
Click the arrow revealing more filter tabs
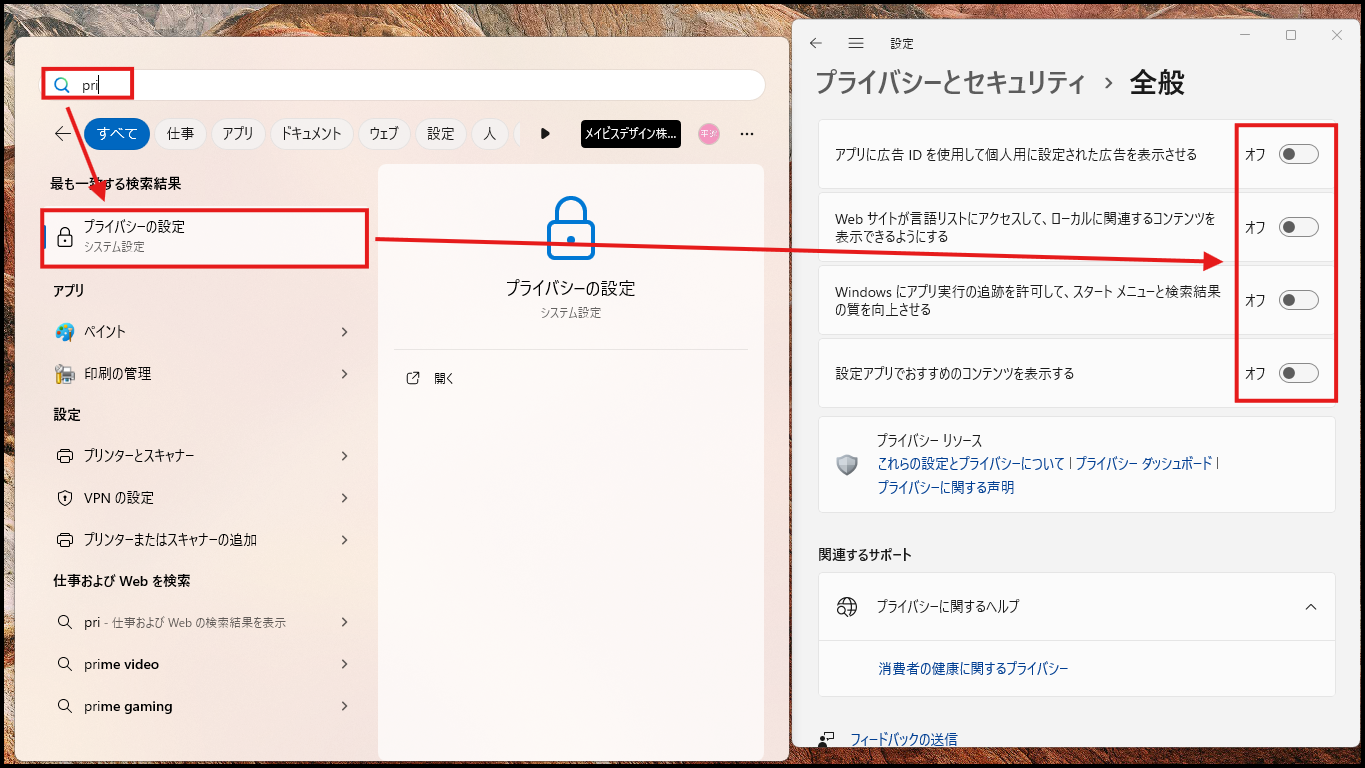545,133
